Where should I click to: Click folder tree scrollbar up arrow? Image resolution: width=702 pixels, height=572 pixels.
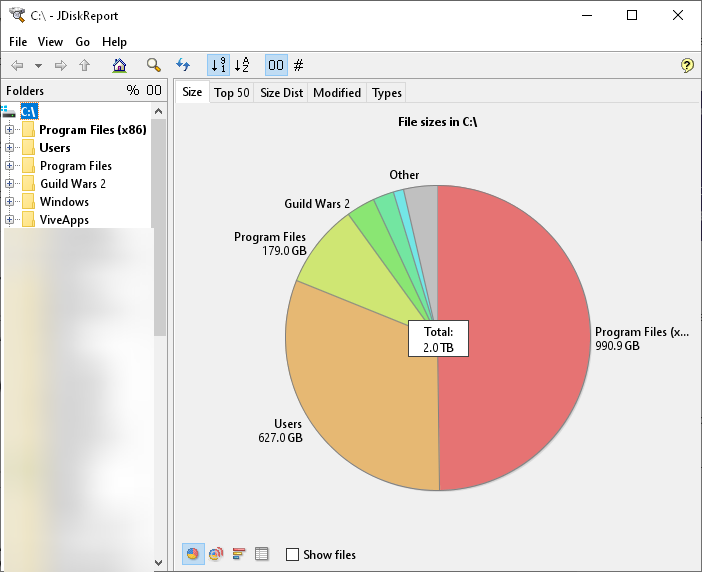tap(158, 111)
